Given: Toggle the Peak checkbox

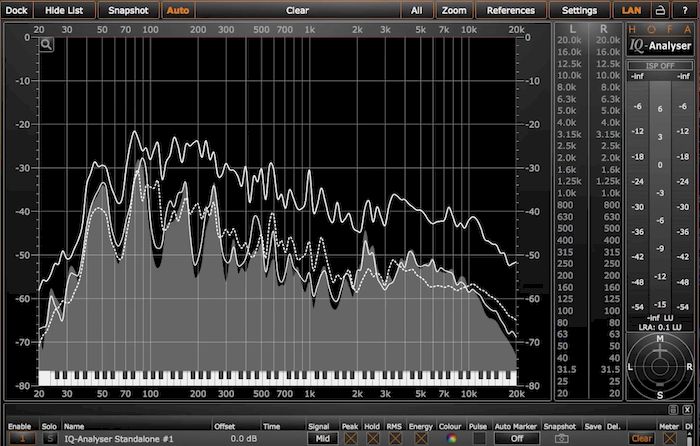Looking at the screenshot, I should click(350, 439).
